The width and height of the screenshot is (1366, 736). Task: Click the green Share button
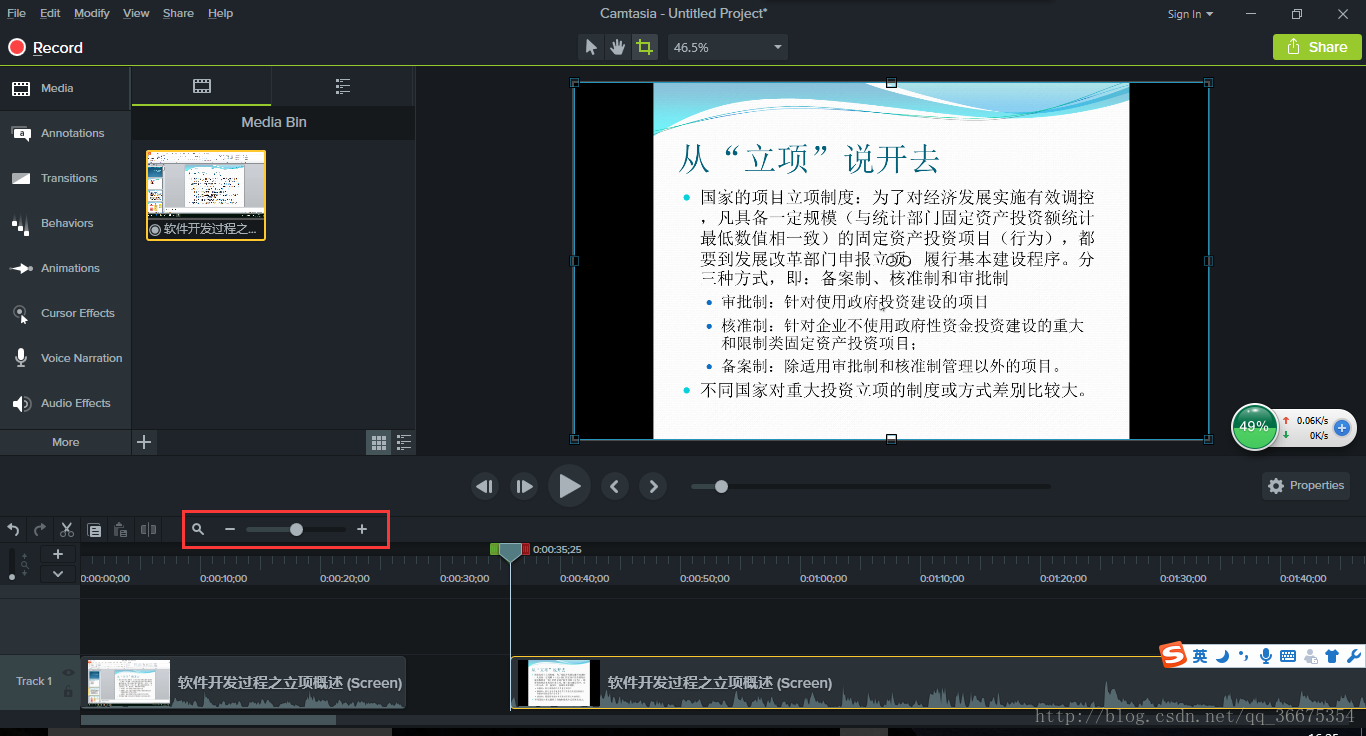coord(1317,47)
